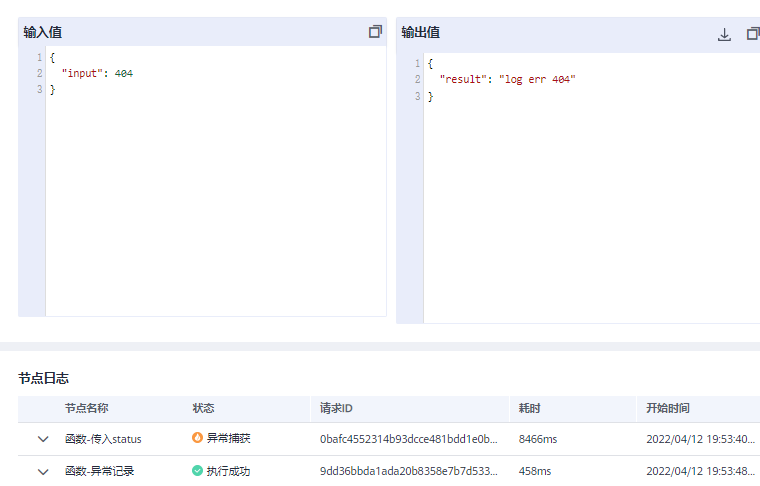Click the "input": 404 line in input editor

[x=97, y=74]
